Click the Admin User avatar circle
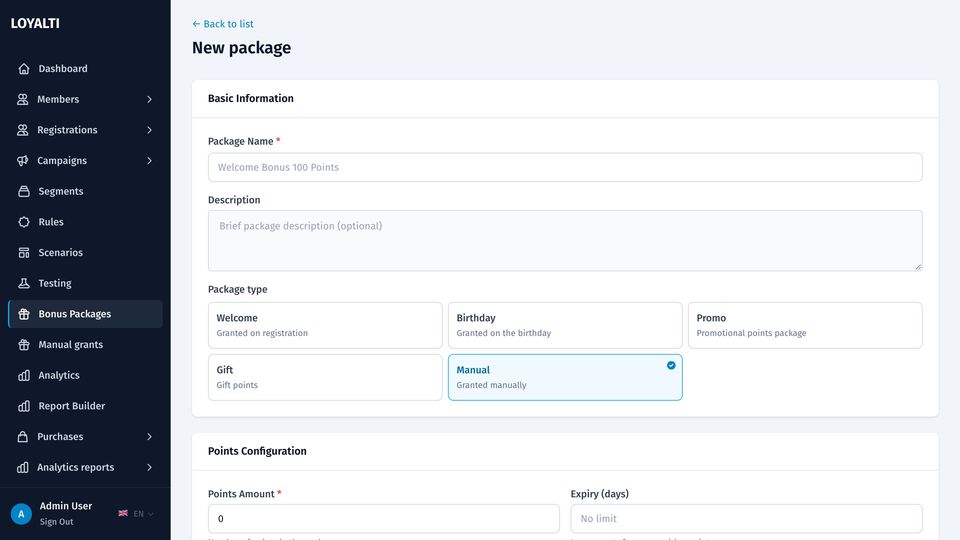Screen dimensions: 960x540 tap(21, 514)
